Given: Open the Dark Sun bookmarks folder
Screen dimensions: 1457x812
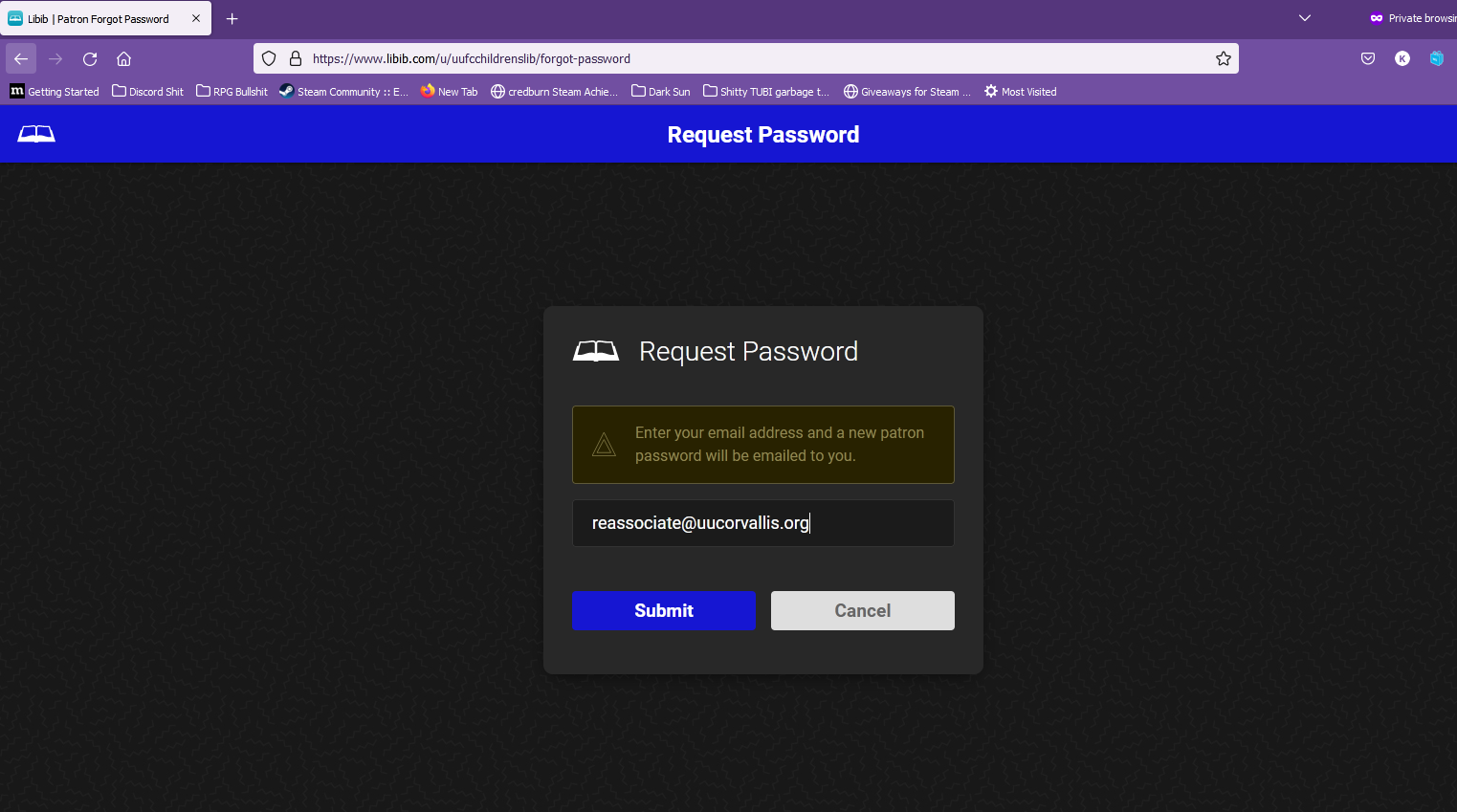Looking at the screenshot, I should click(x=660, y=92).
